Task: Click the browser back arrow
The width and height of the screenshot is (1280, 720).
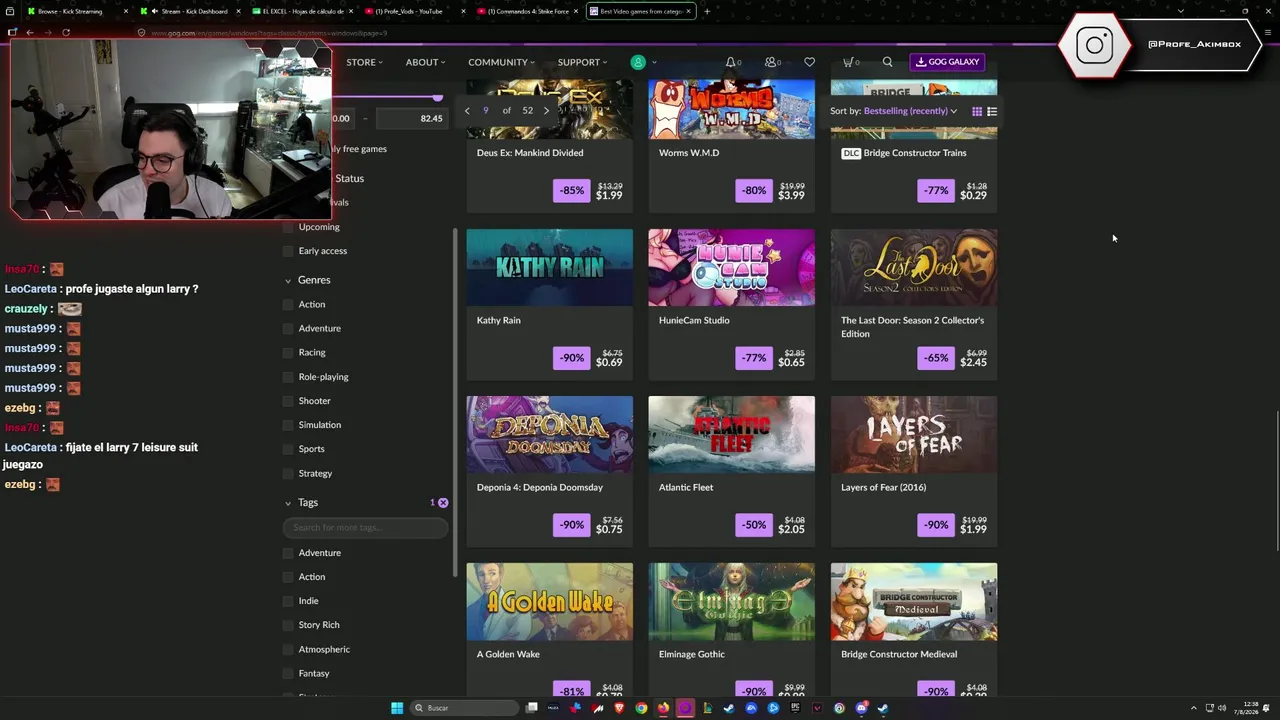Action: pyautogui.click(x=30, y=33)
